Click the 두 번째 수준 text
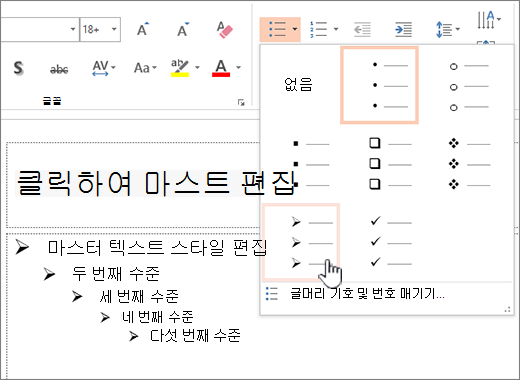Image resolution: width=520 pixels, height=380 pixels. 116,274
